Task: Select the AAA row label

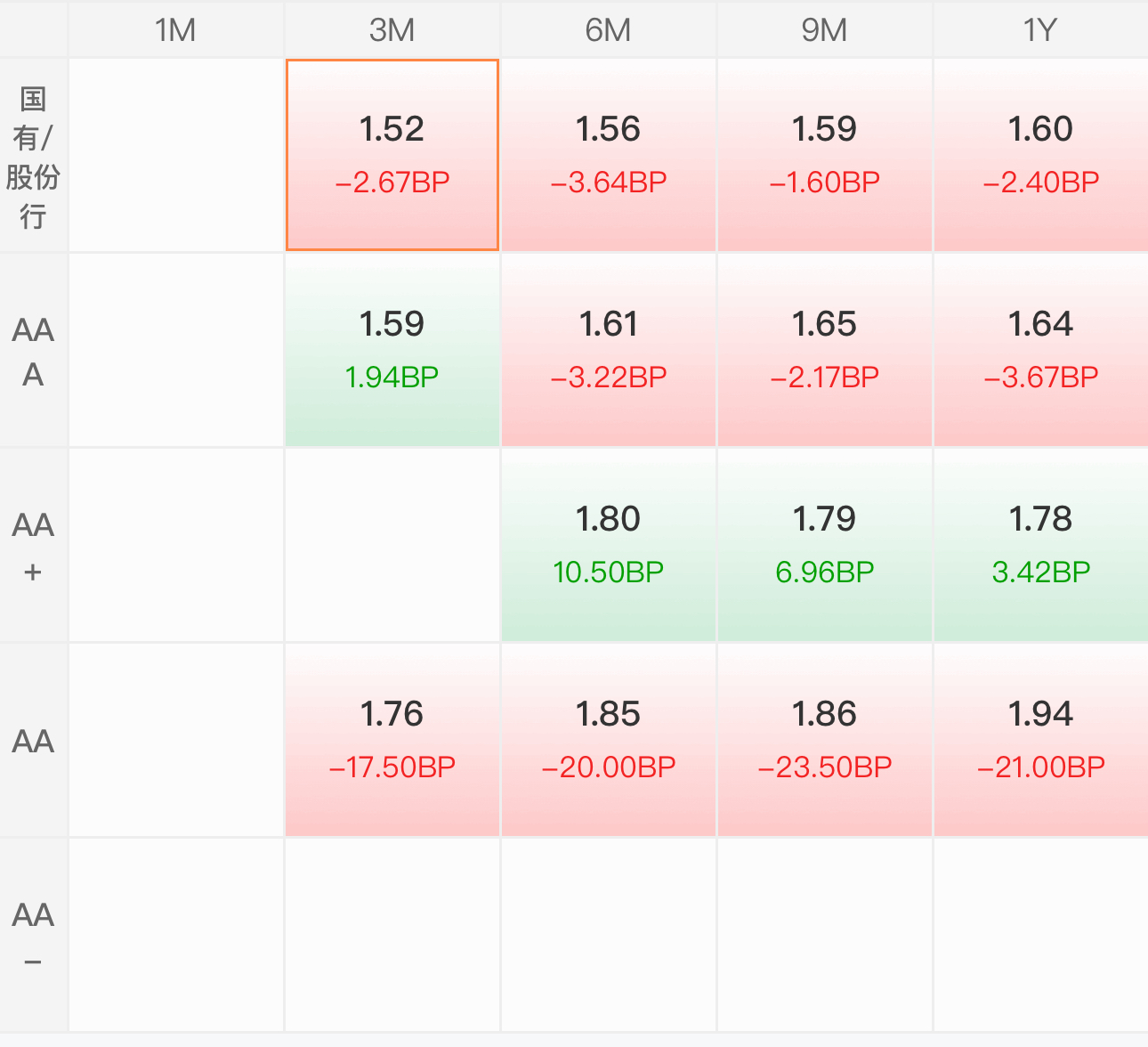Action: tap(33, 350)
